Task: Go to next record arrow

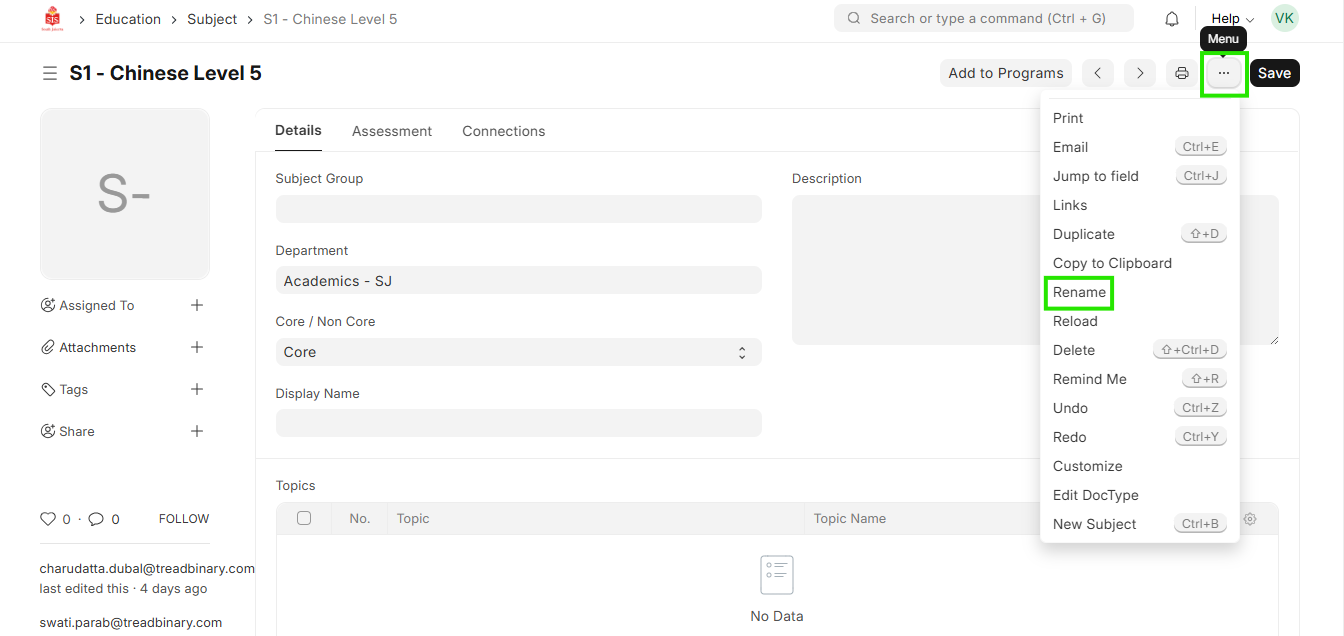Action: [1140, 73]
